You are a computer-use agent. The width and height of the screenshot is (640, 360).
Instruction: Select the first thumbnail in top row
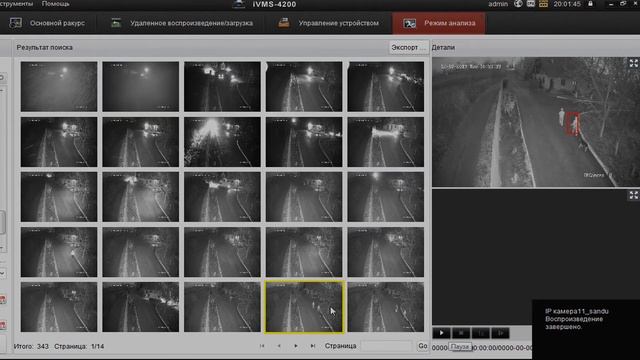point(59,87)
